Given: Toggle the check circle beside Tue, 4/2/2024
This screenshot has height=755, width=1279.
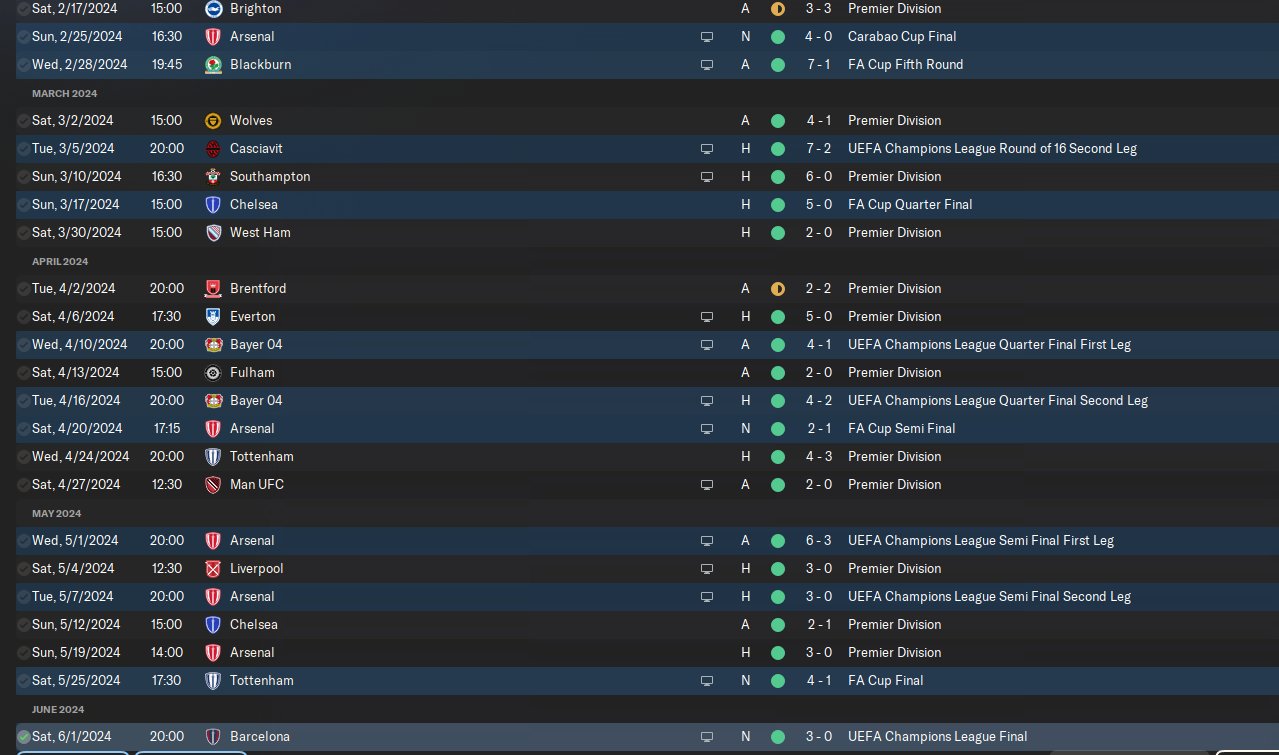Looking at the screenshot, I should click(24, 288).
